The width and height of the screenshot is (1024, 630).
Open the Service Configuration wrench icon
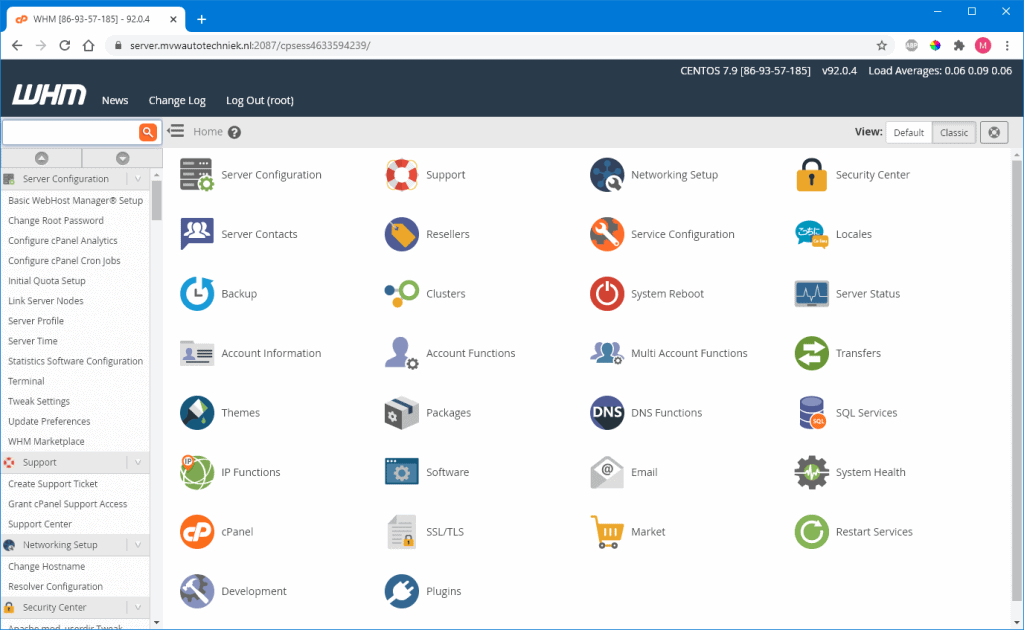[x=607, y=234]
